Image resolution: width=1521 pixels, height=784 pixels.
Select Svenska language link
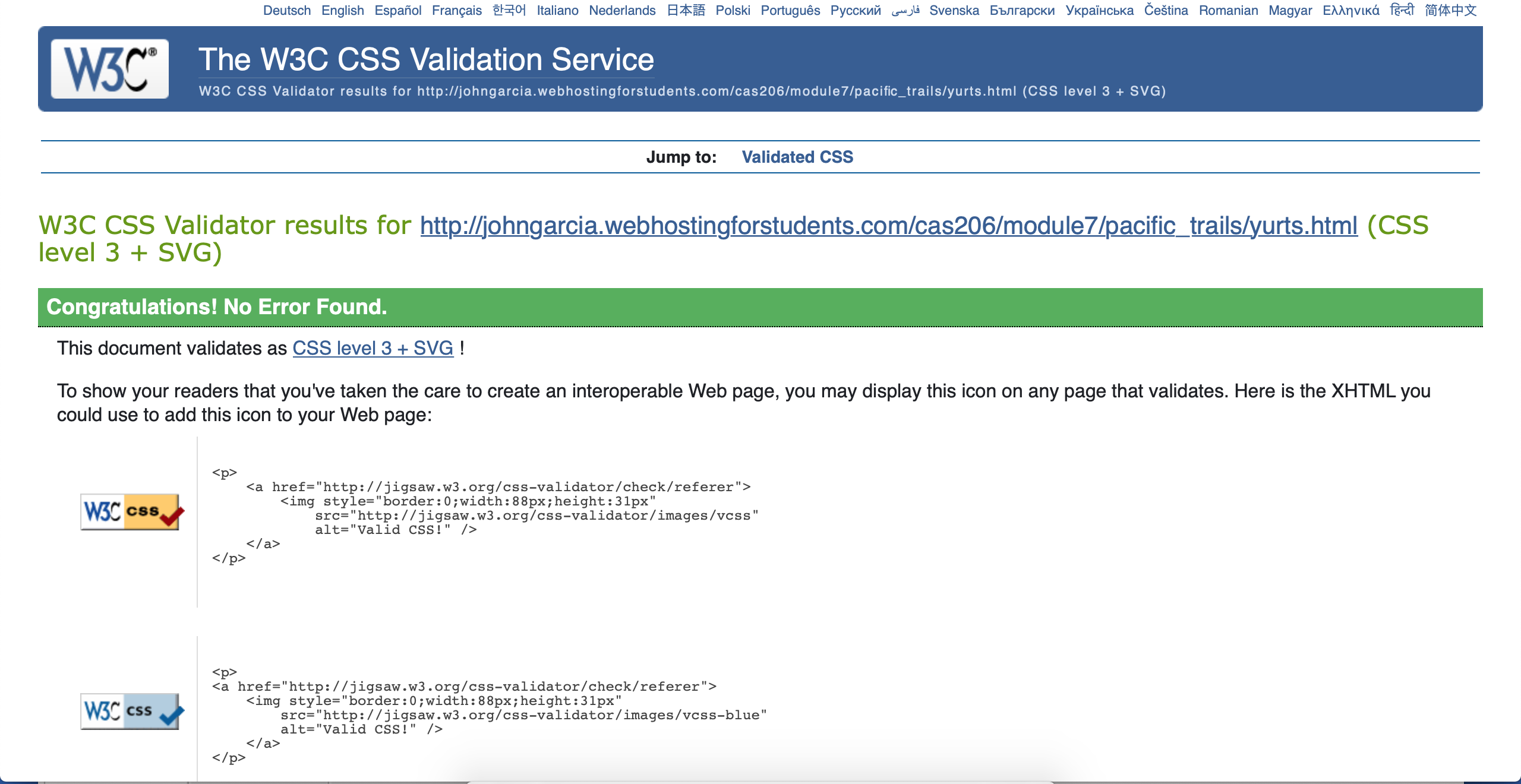[x=954, y=11]
